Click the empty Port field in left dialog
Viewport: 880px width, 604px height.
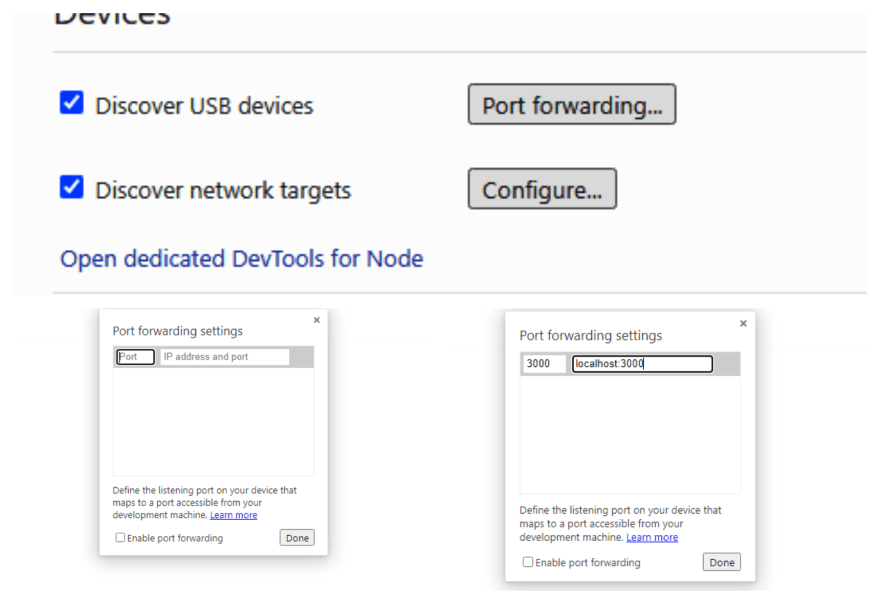(x=135, y=356)
